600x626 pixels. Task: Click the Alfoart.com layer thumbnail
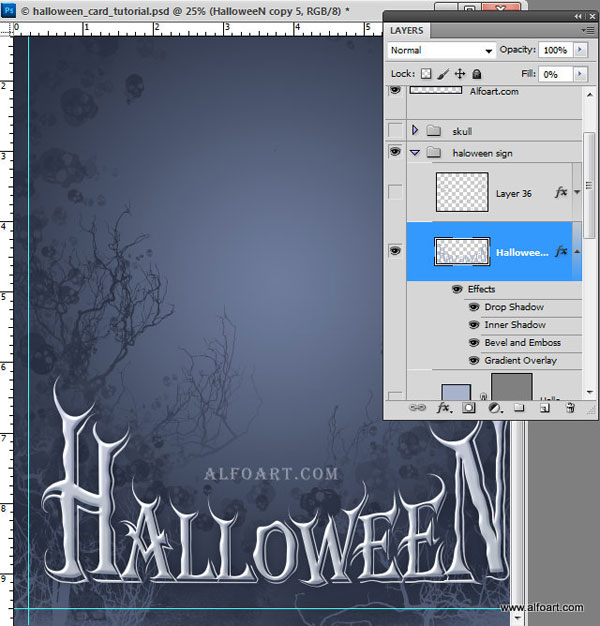tap(436, 90)
